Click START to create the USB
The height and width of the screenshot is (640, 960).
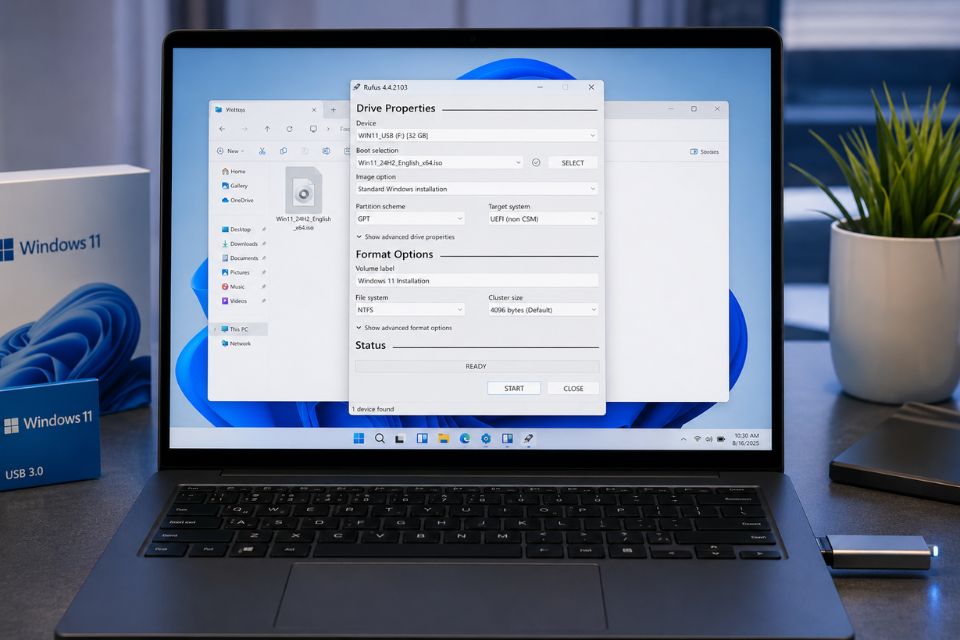(x=514, y=388)
